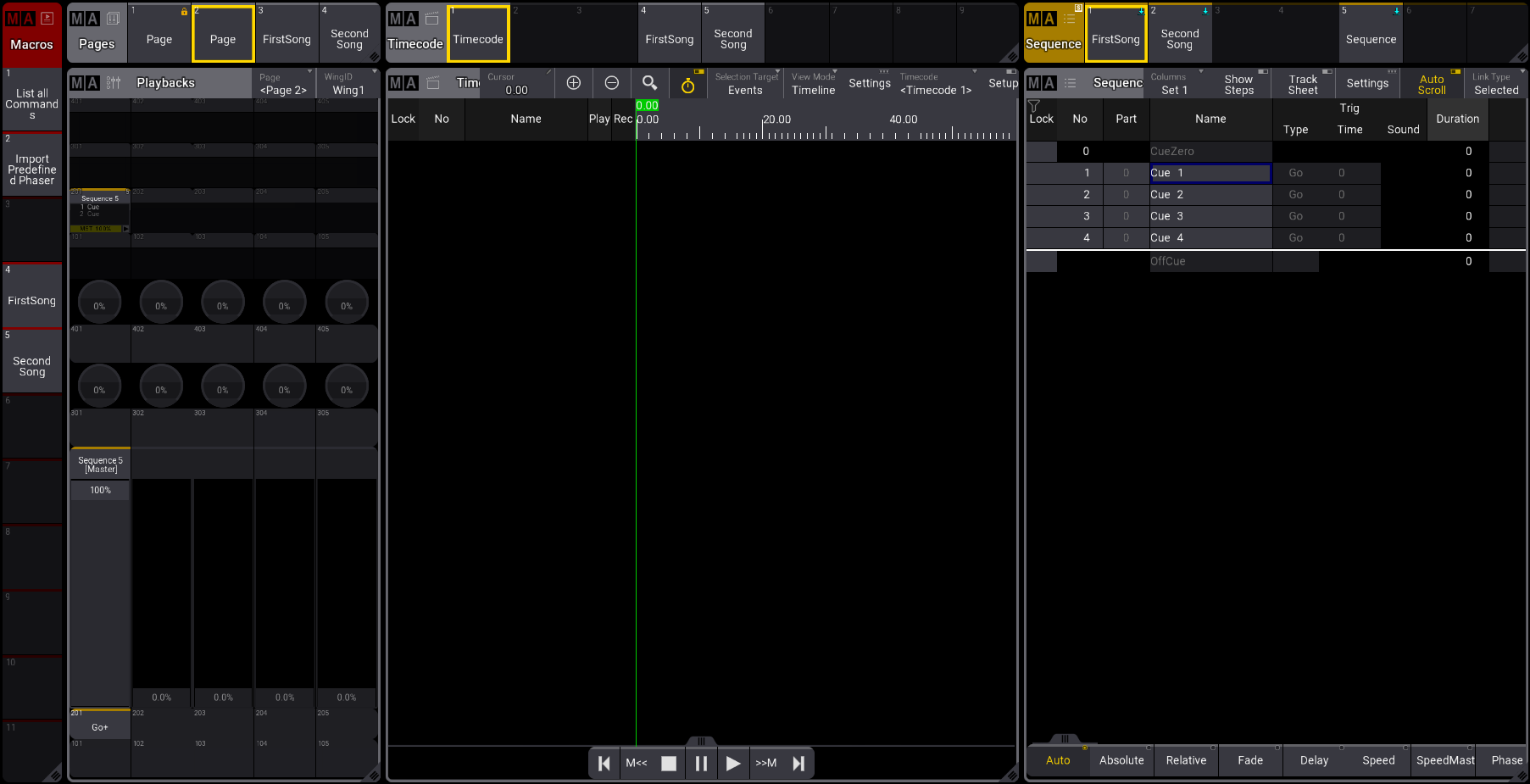This screenshot has height=784, width=1530.
Task: Click the filter funnel icon in Sequence sheet
Action: [1033, 107]
